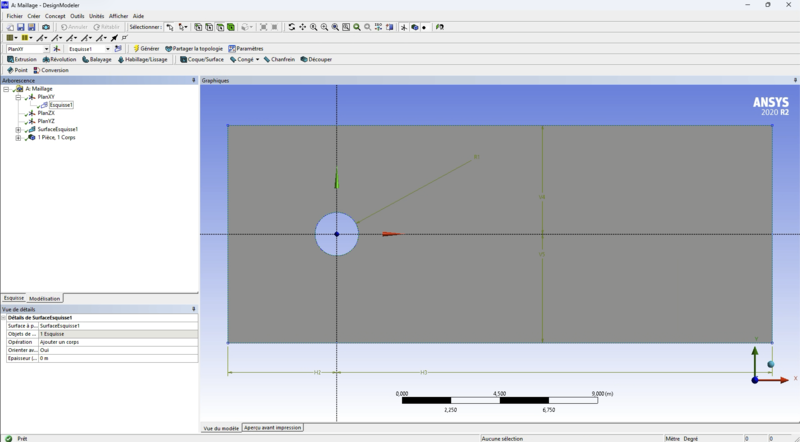
Task: Open the PlanXY plane dropdown
Action: pos(46,49)
